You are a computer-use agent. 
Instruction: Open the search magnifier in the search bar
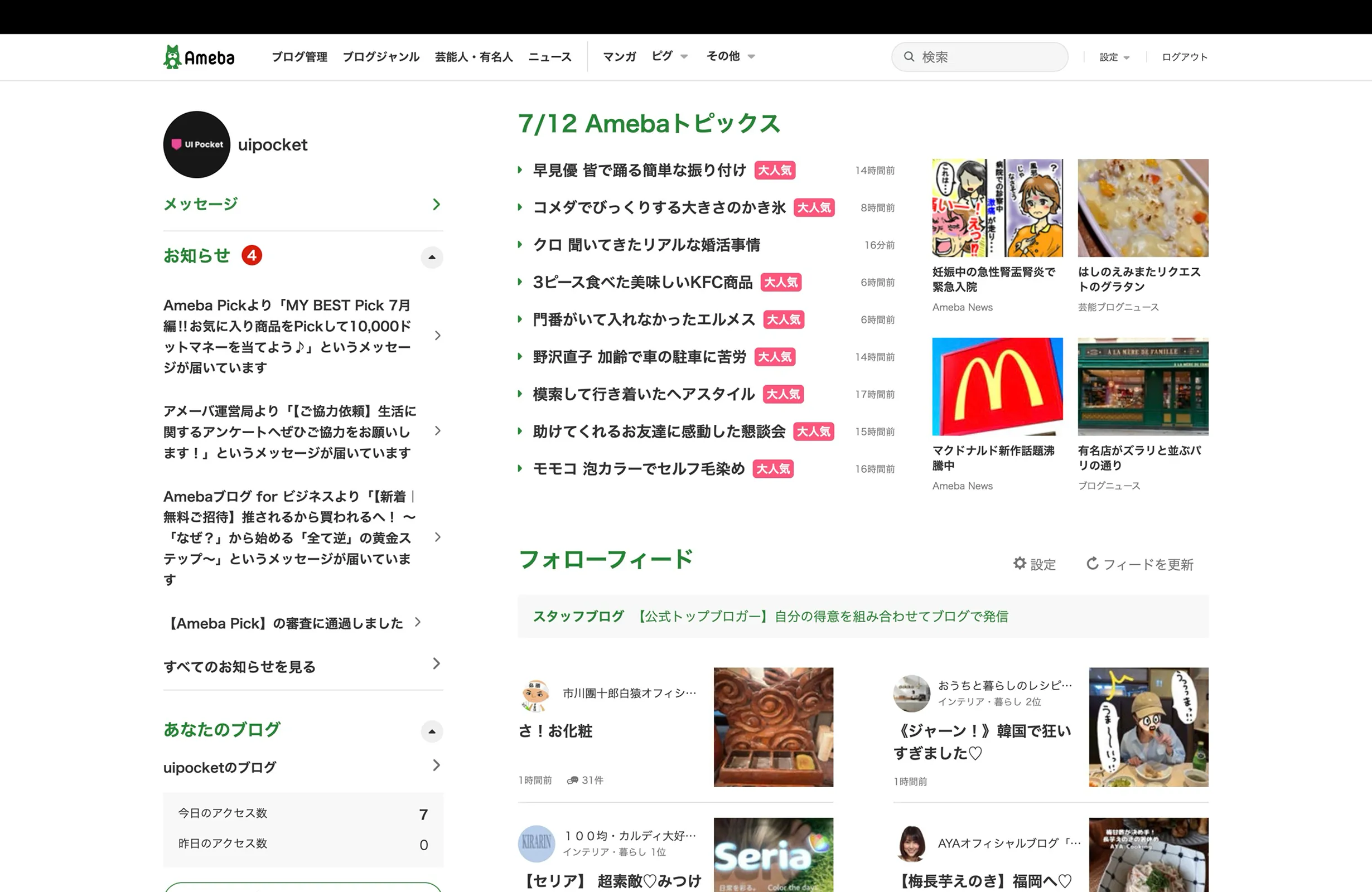[909, 56]
